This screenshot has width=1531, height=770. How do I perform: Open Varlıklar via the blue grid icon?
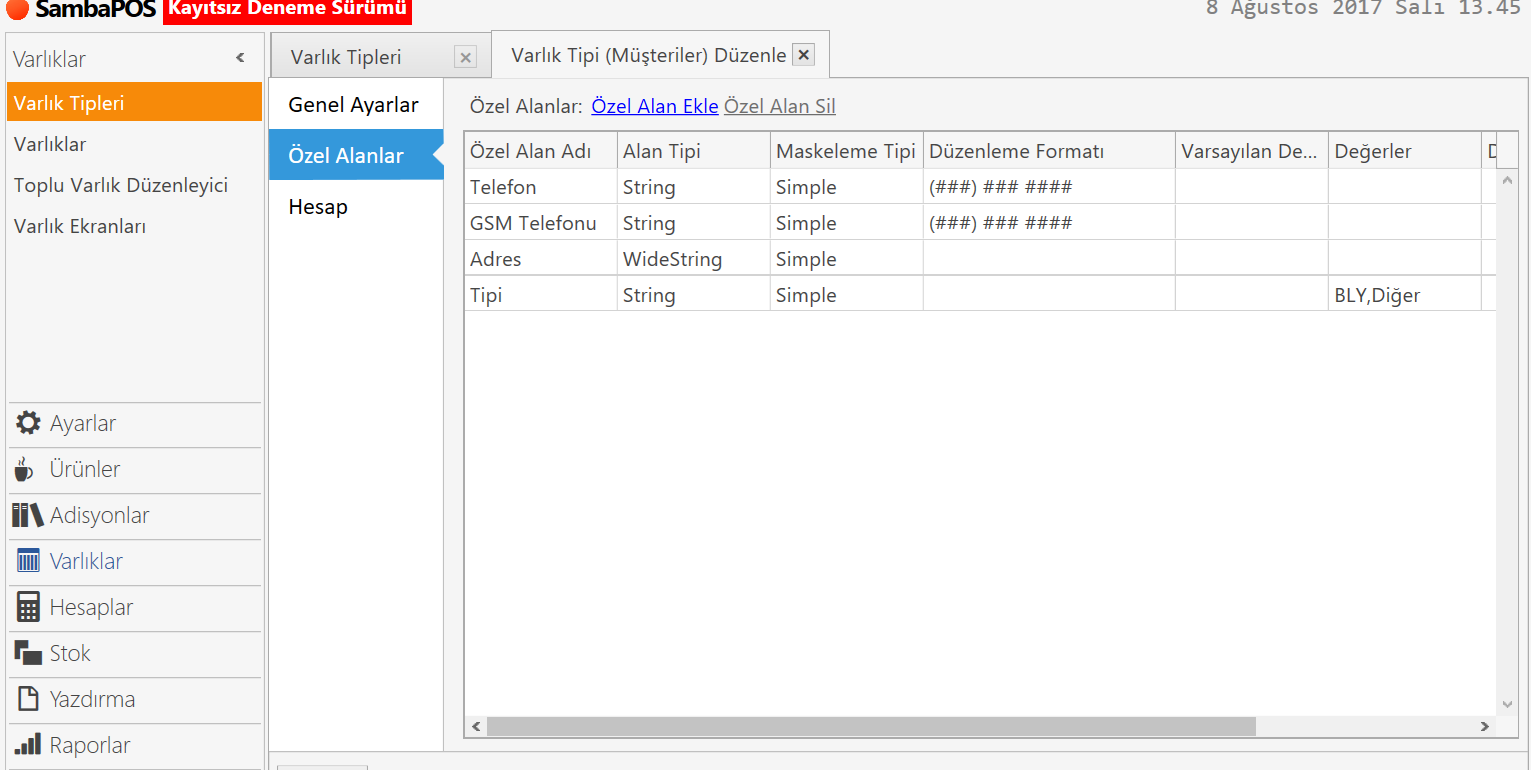pos(28,561)
